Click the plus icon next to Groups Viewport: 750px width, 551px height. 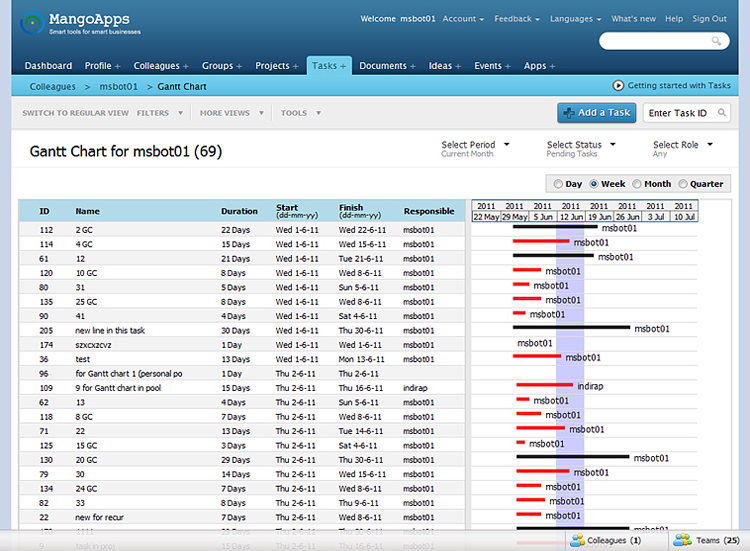239,66
